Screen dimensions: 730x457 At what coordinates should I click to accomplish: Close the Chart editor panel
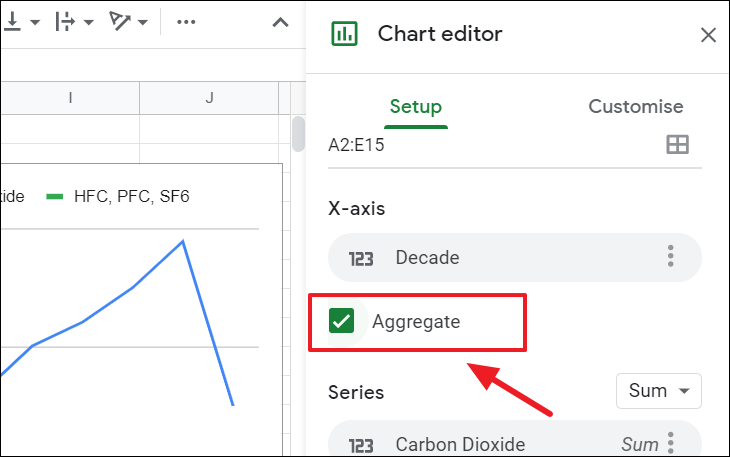(708, 35)
